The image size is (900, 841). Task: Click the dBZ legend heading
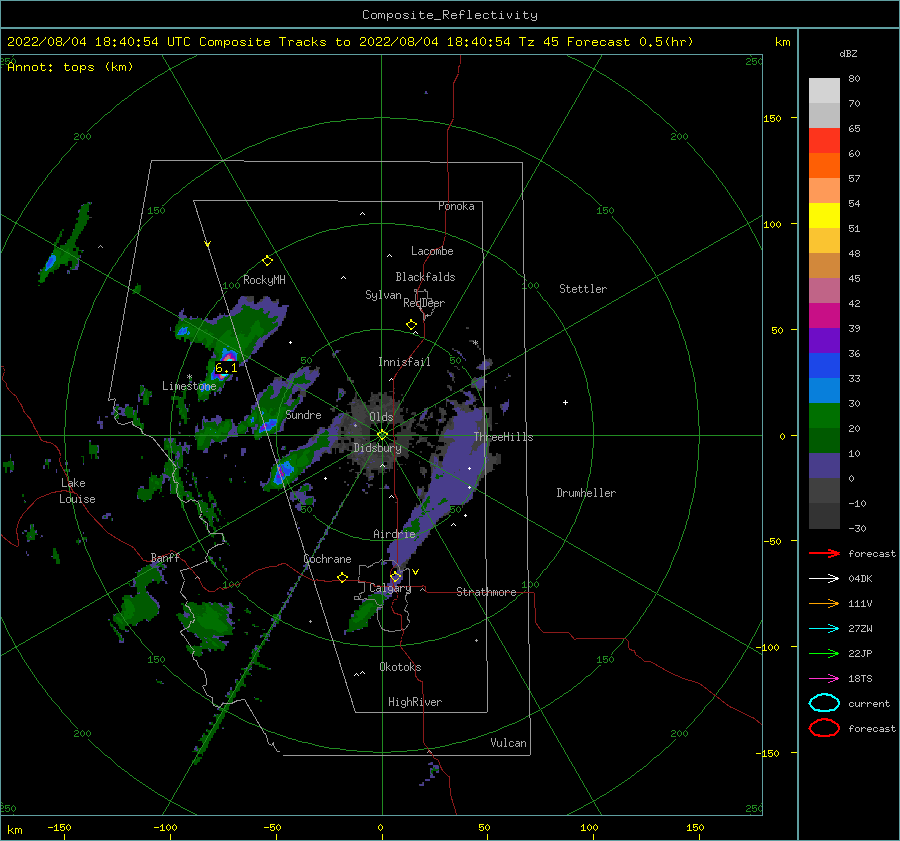848,53
